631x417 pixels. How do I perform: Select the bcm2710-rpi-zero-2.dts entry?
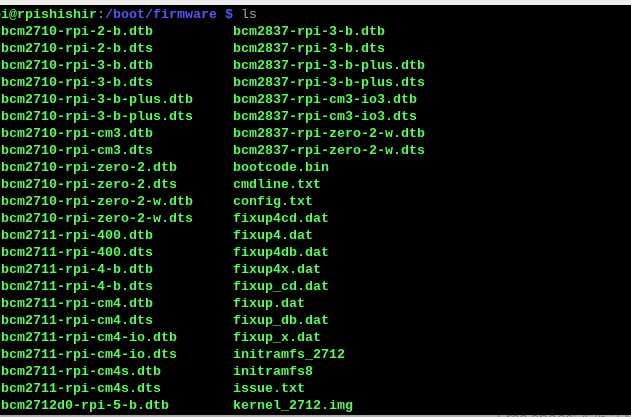[89, 184]
